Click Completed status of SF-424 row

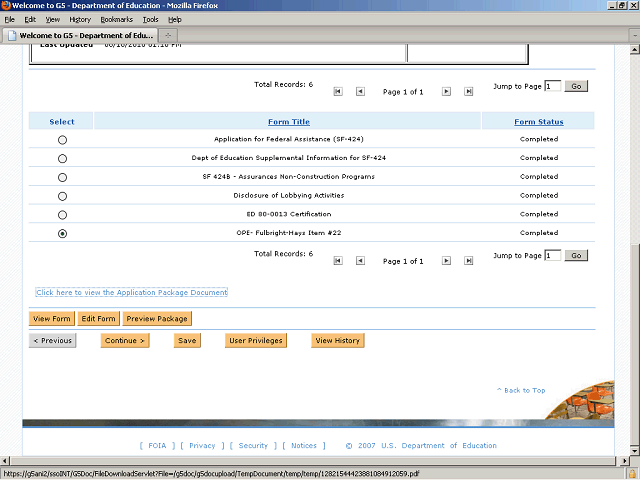tap(539, 139)
